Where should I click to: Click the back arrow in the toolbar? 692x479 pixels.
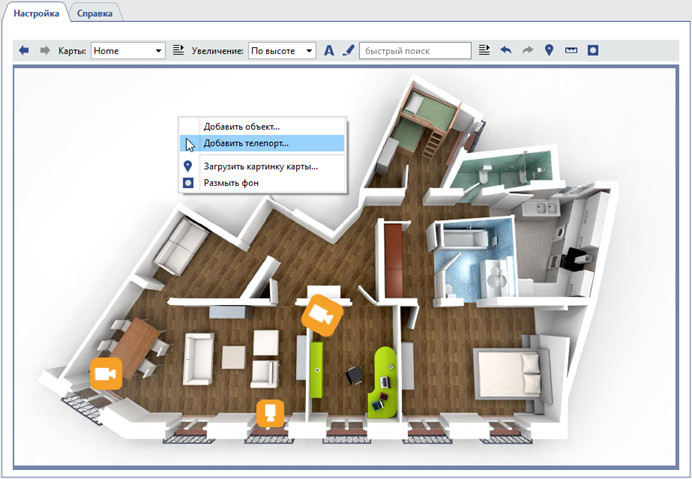(x=24, y=50)
